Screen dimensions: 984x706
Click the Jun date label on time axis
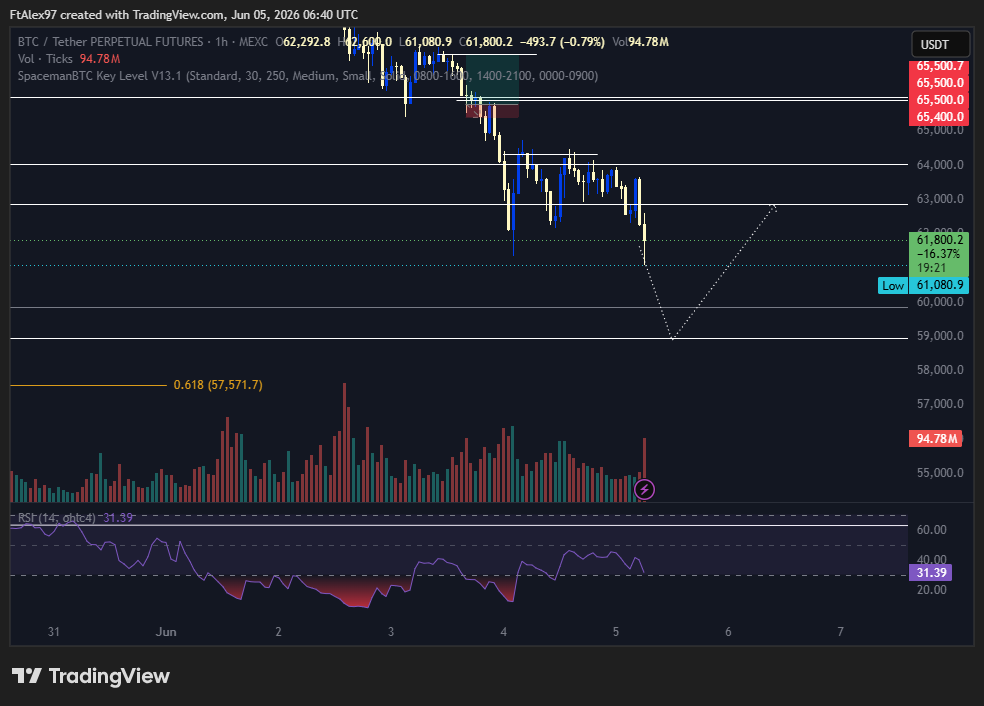[x=166, y=632]
